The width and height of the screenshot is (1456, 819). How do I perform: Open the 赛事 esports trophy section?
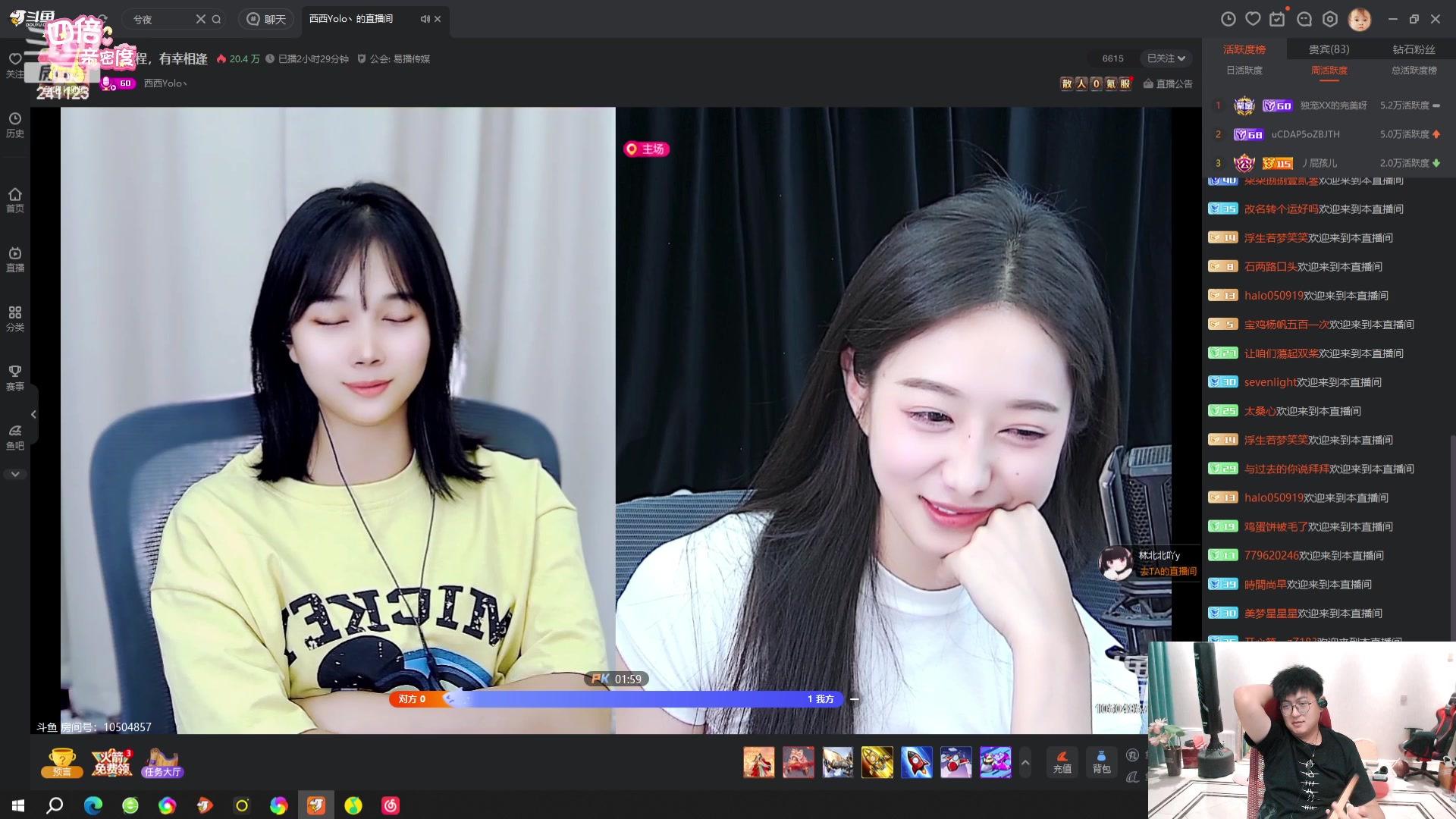pos(15,375)
